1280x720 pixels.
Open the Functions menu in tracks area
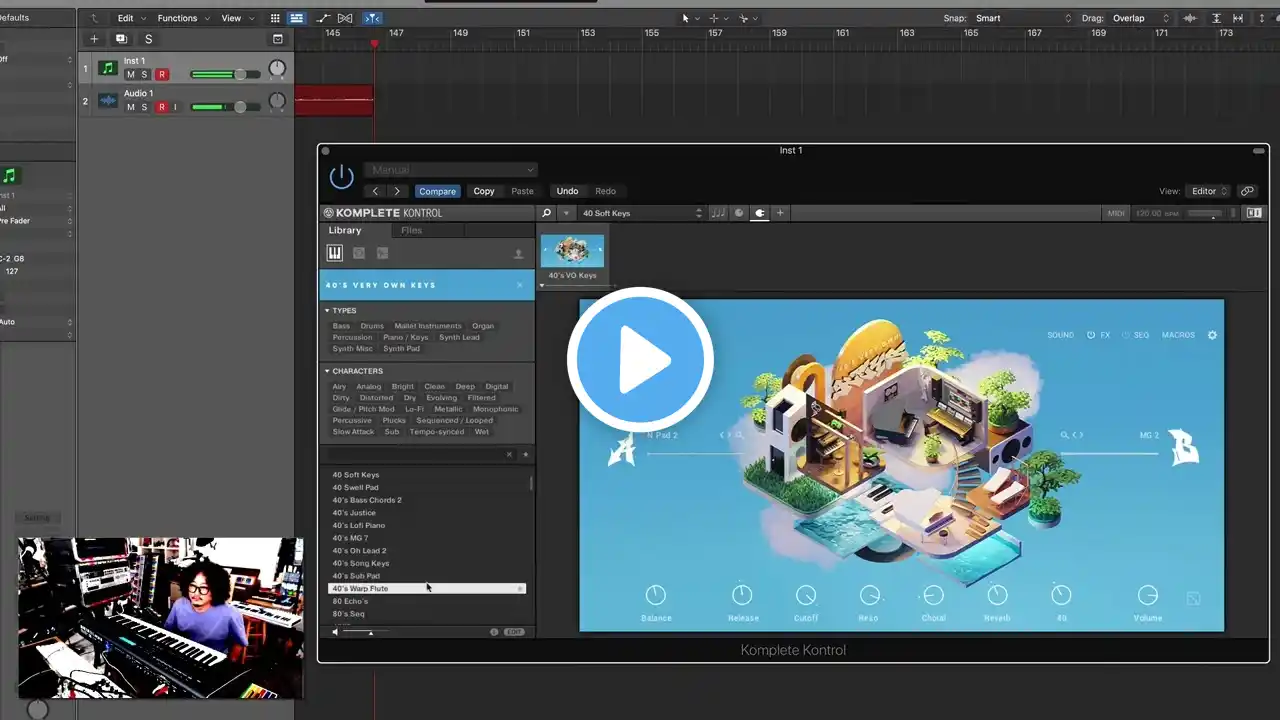[x=183, y=18]
